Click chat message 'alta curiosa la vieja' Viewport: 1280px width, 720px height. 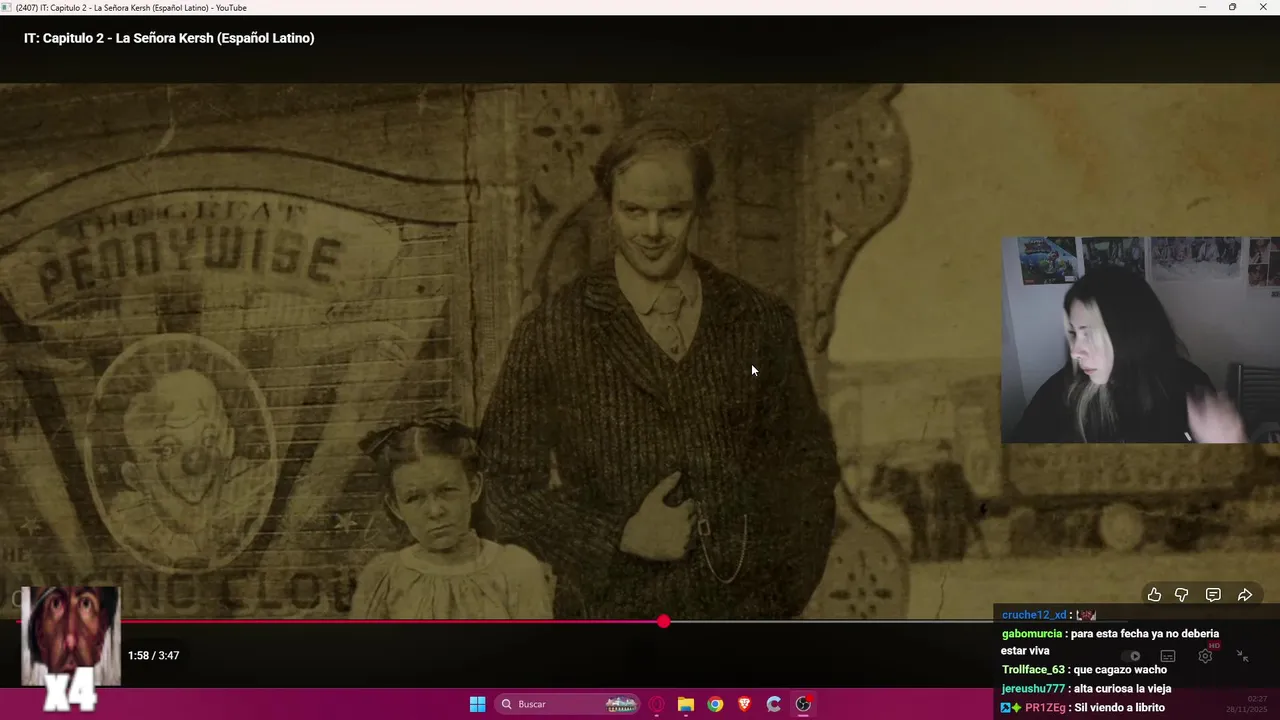(x=1122, y=688)
